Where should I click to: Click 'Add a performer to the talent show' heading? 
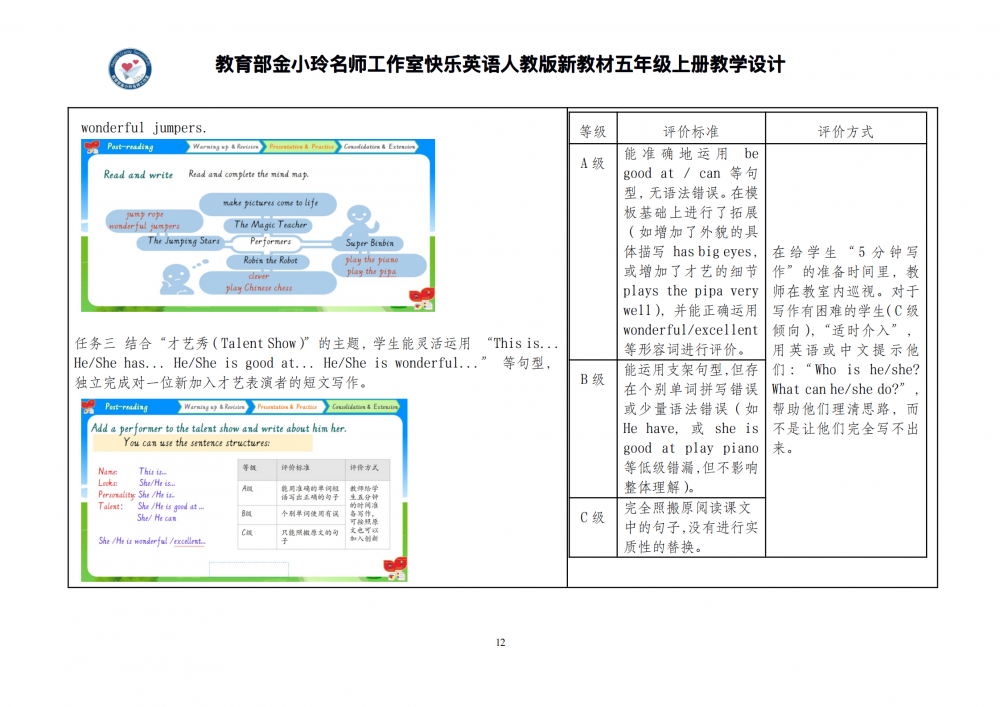[219, 428]
